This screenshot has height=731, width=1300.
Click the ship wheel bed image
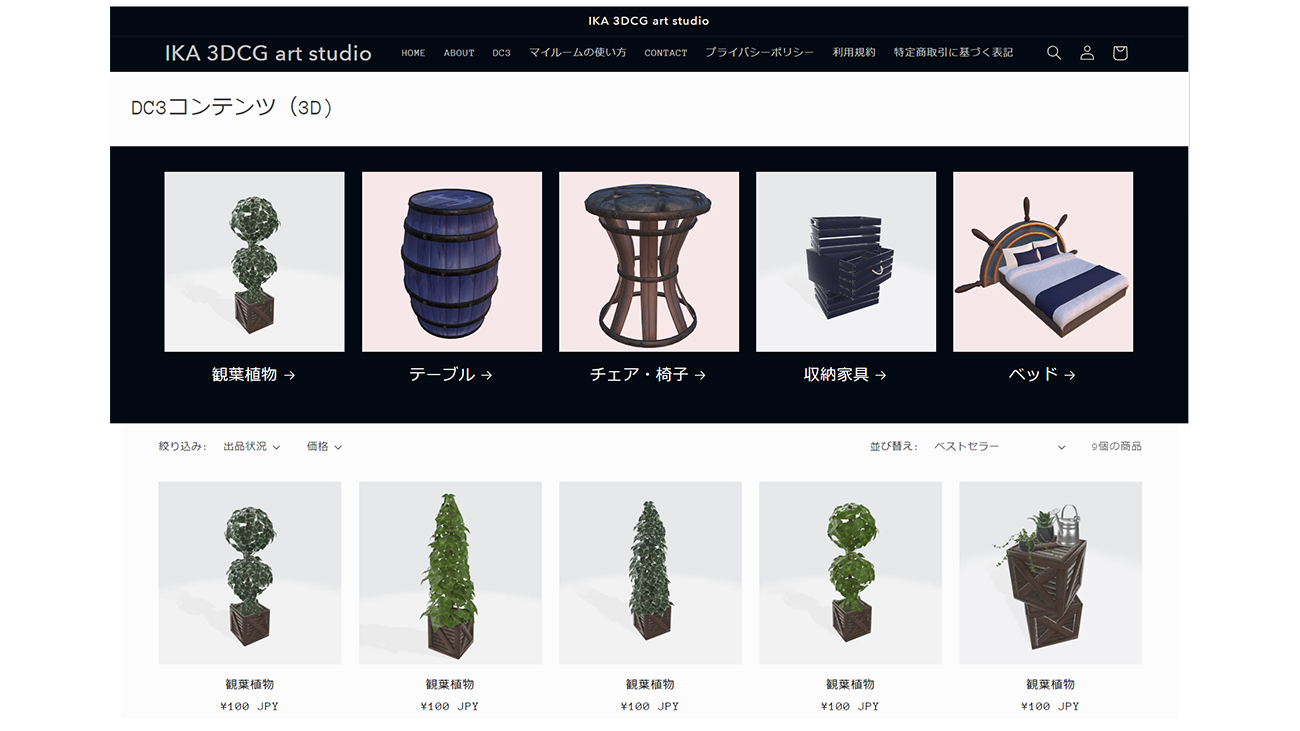pyautogui.click(x=1043, y=262)
